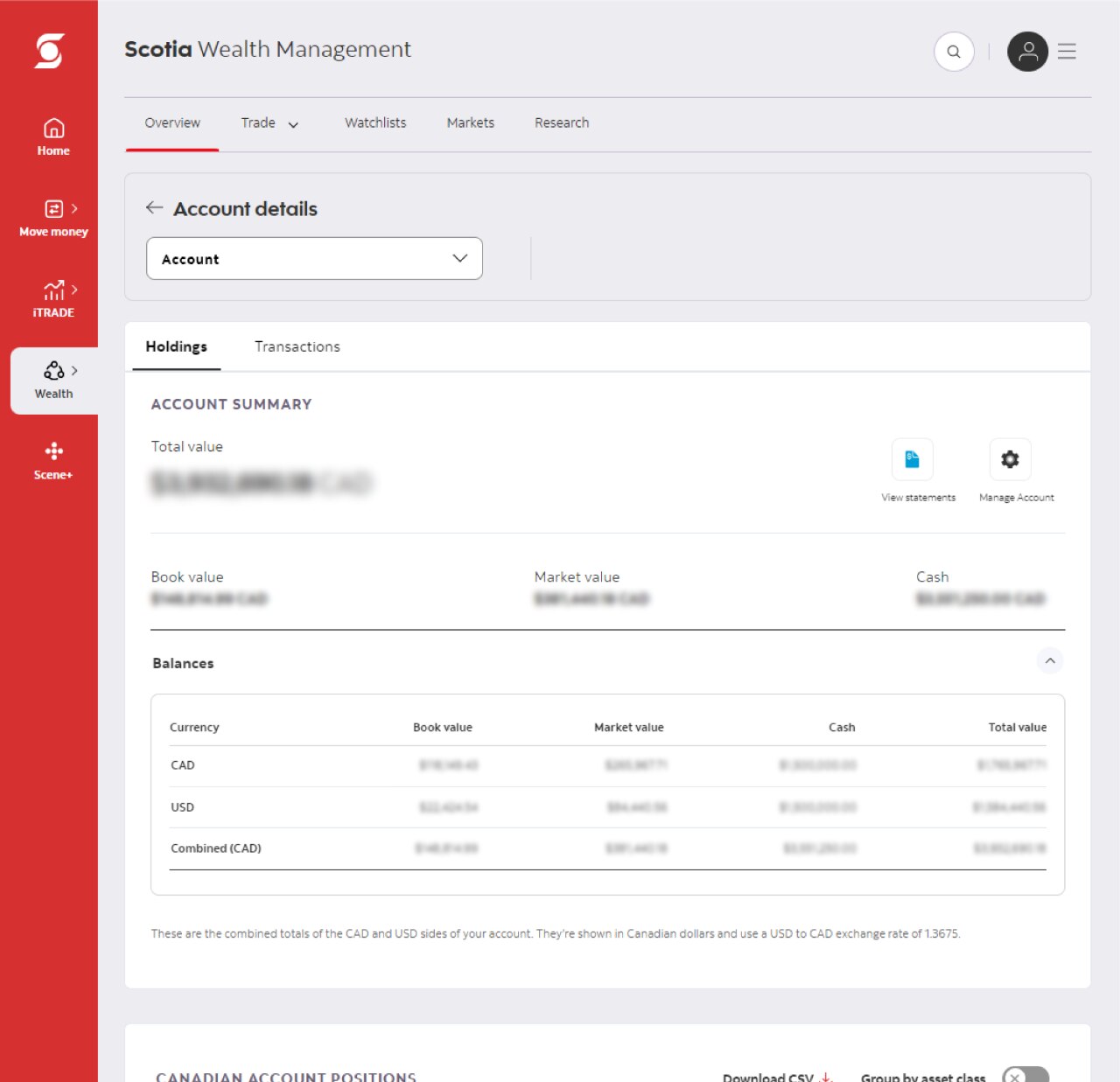Click the CAD currency row label
The image size is (1120, 1082).
pyautogui.click(x=183, y=765)
